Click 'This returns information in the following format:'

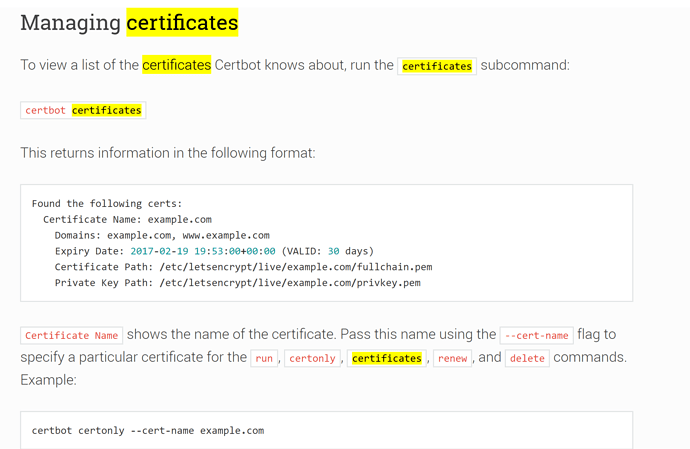[x=168, y=153]
